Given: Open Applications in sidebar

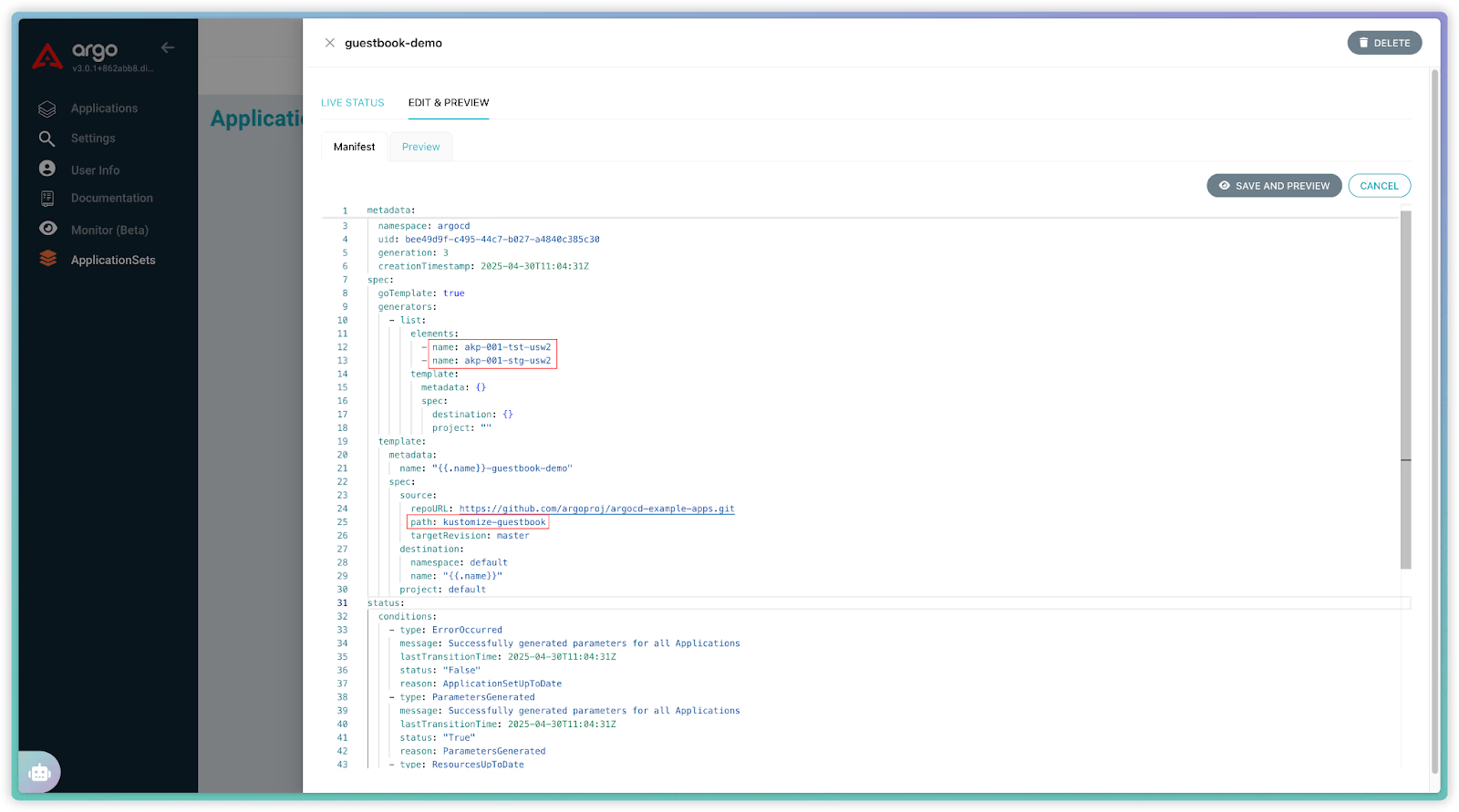Looking at the screenshot, I should (104, 108).
